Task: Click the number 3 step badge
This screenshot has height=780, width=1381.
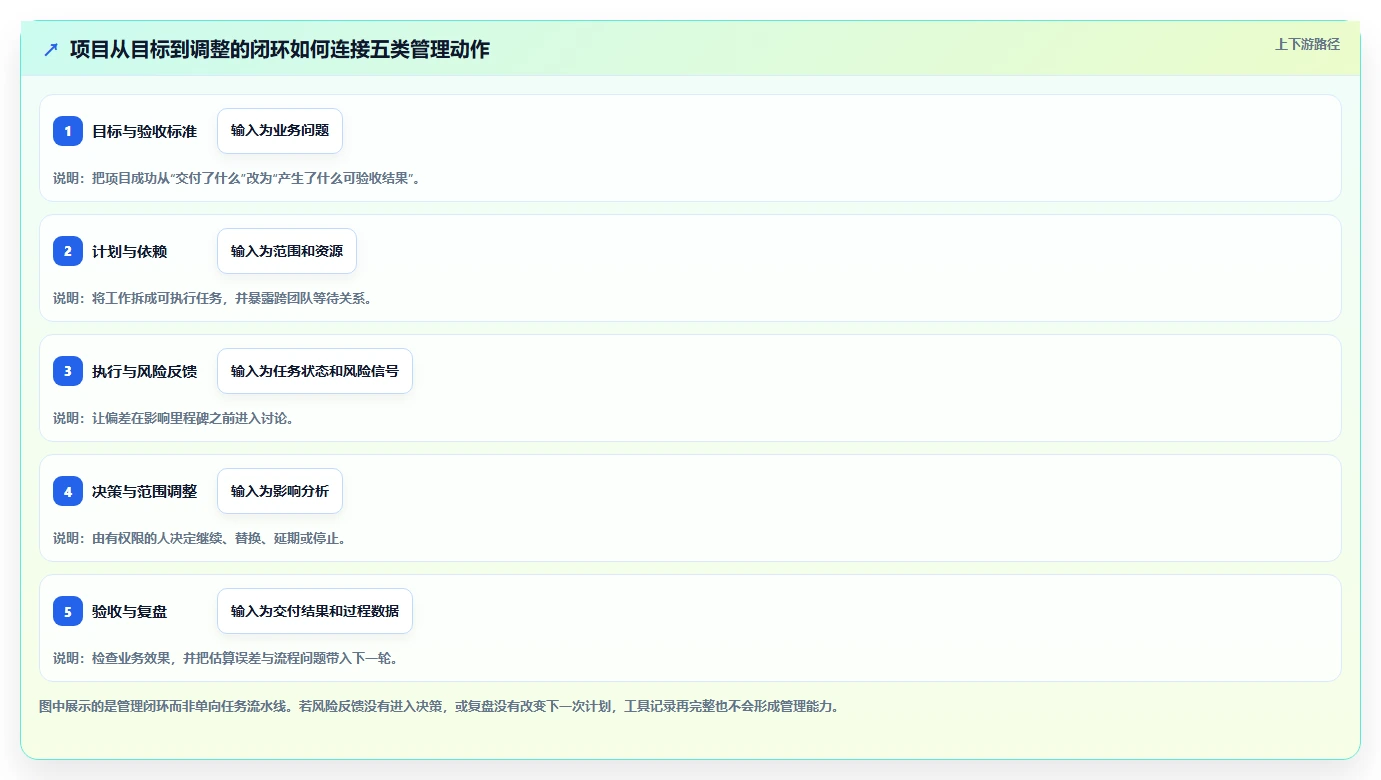Action: click(68, 371)
